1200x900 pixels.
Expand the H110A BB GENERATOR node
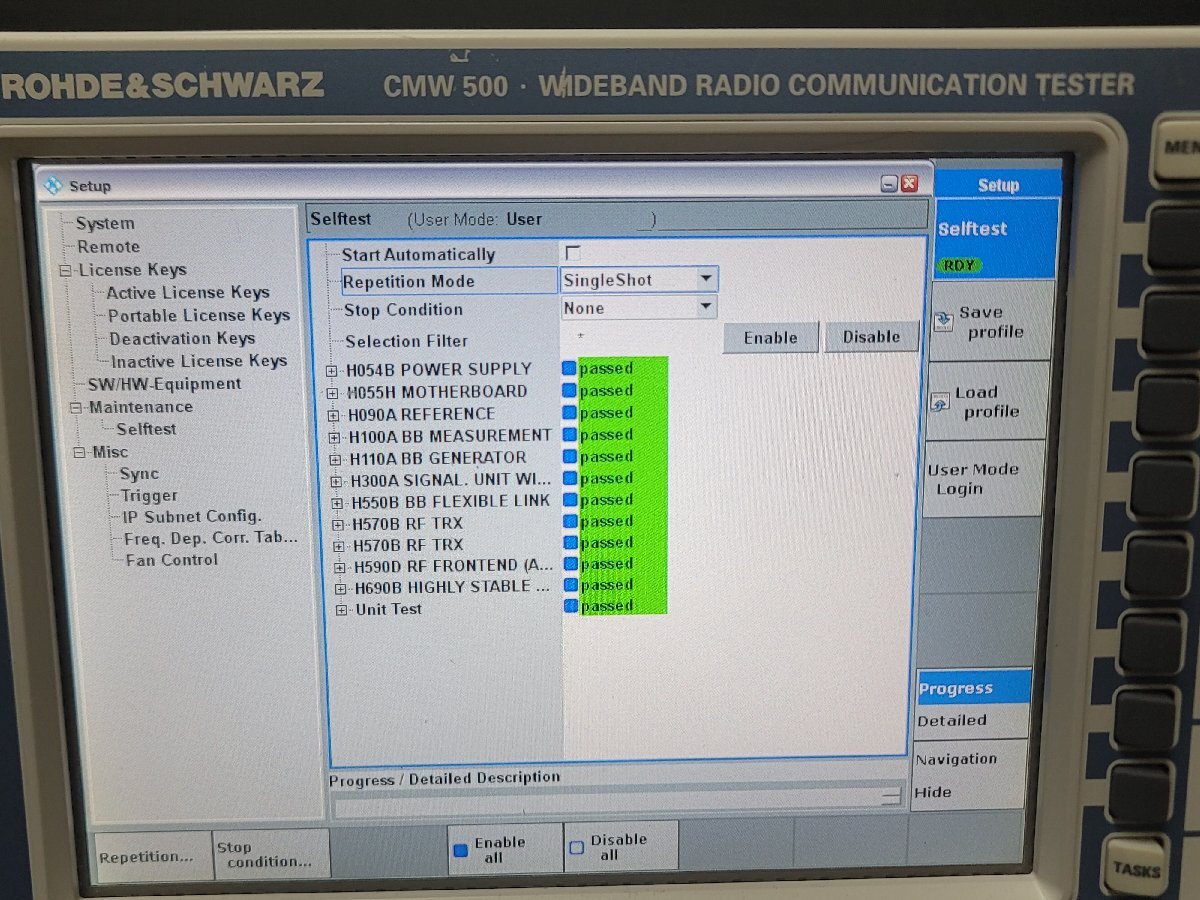coord(336,460)
